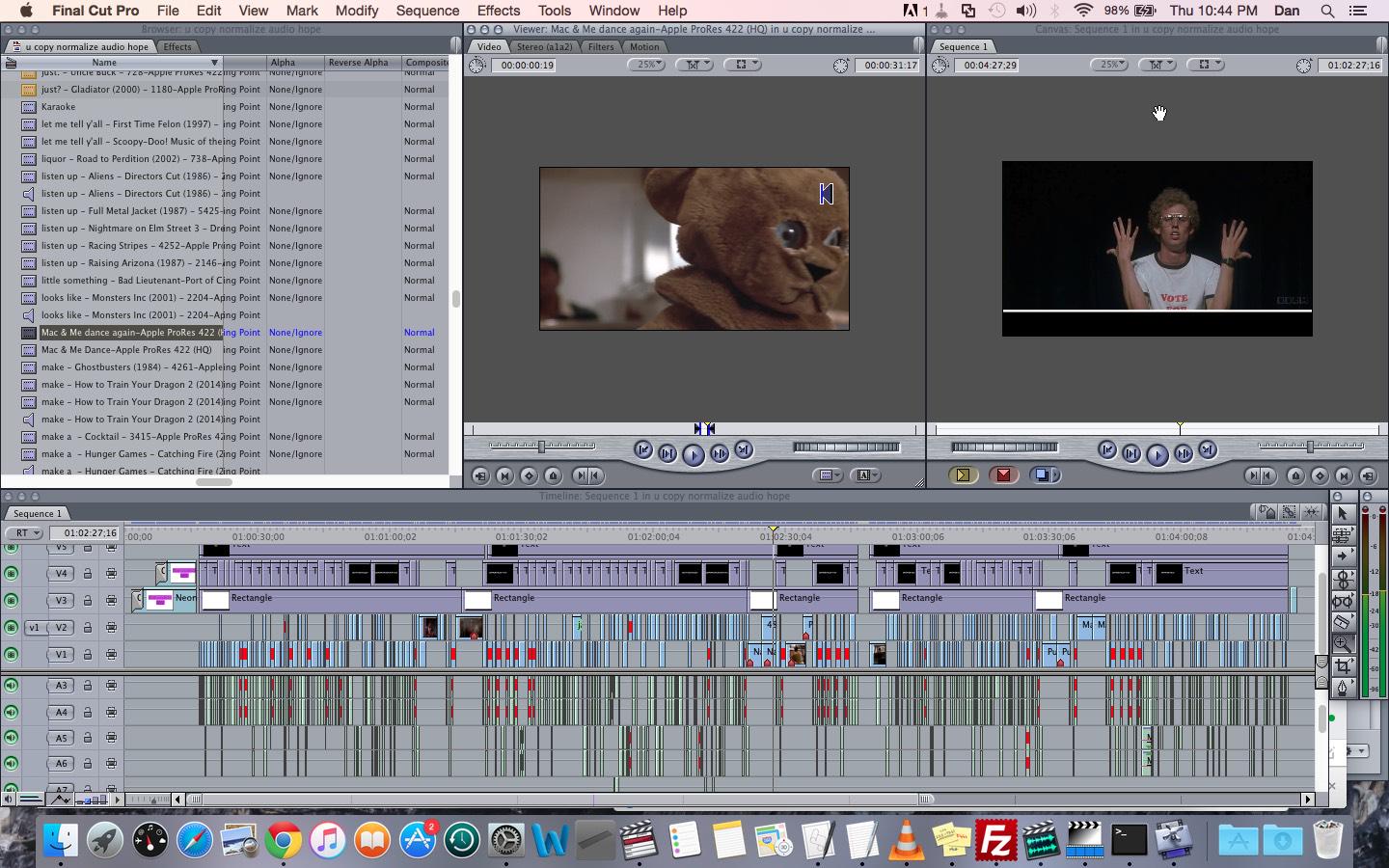Toggle Linked Selection in the Timeline
1389x868 pixels.
pyautogui.click(x=1289, y=512)
